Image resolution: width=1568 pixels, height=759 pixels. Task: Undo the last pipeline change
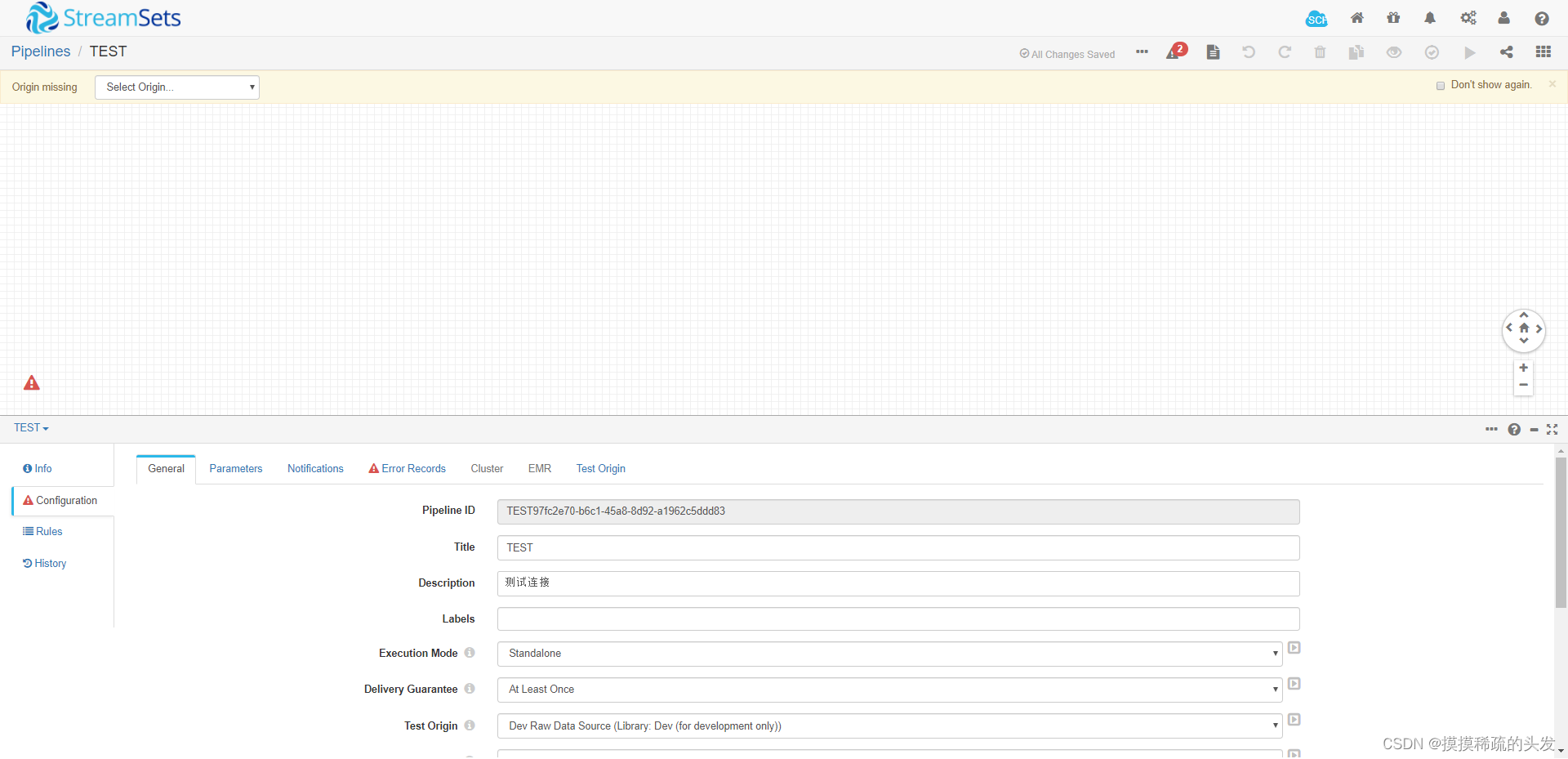coord(1248,51)
